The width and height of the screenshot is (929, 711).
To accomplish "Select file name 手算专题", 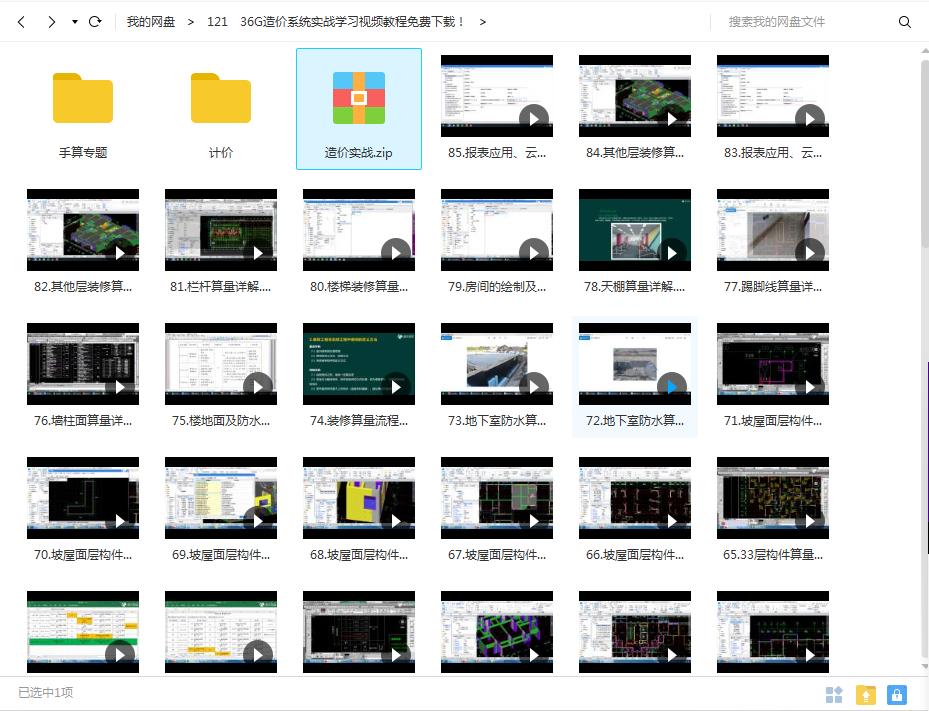I will coord(83,153).
